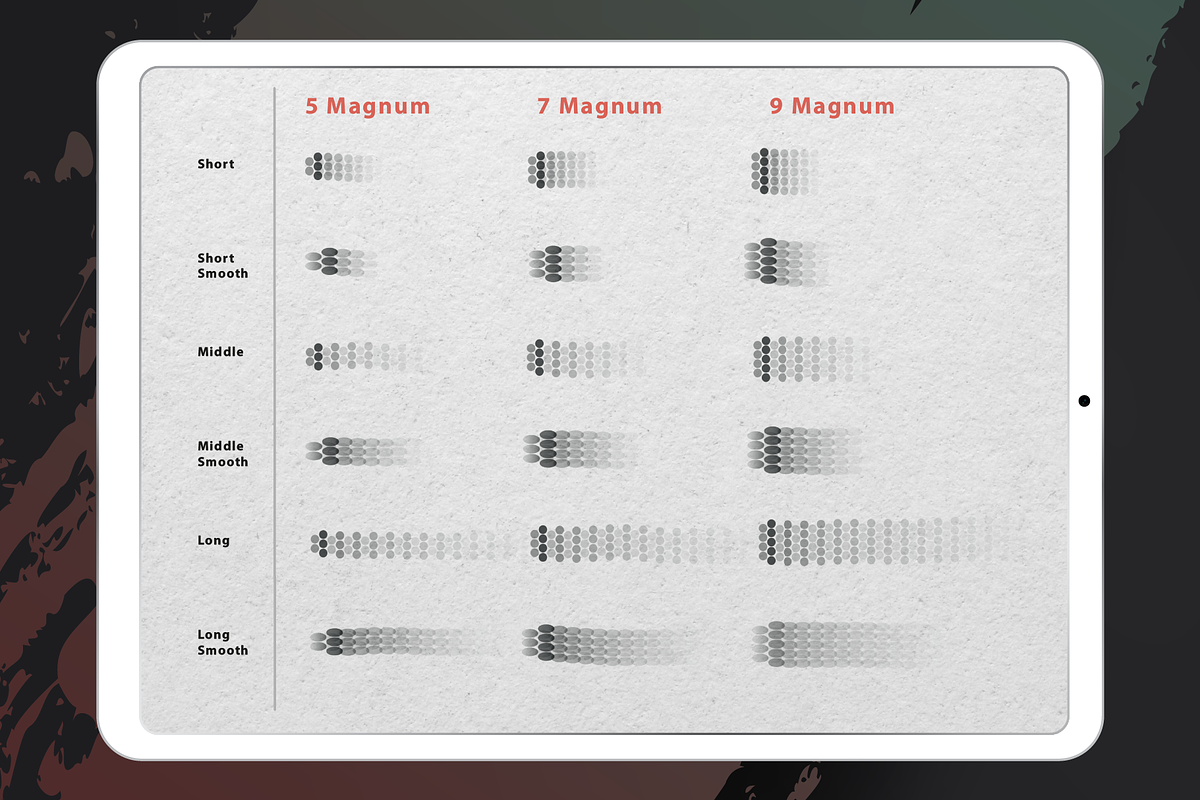Click the Short Smooth row label
Viewport: 1200px width, 800px height.
(x=222, y=266)
